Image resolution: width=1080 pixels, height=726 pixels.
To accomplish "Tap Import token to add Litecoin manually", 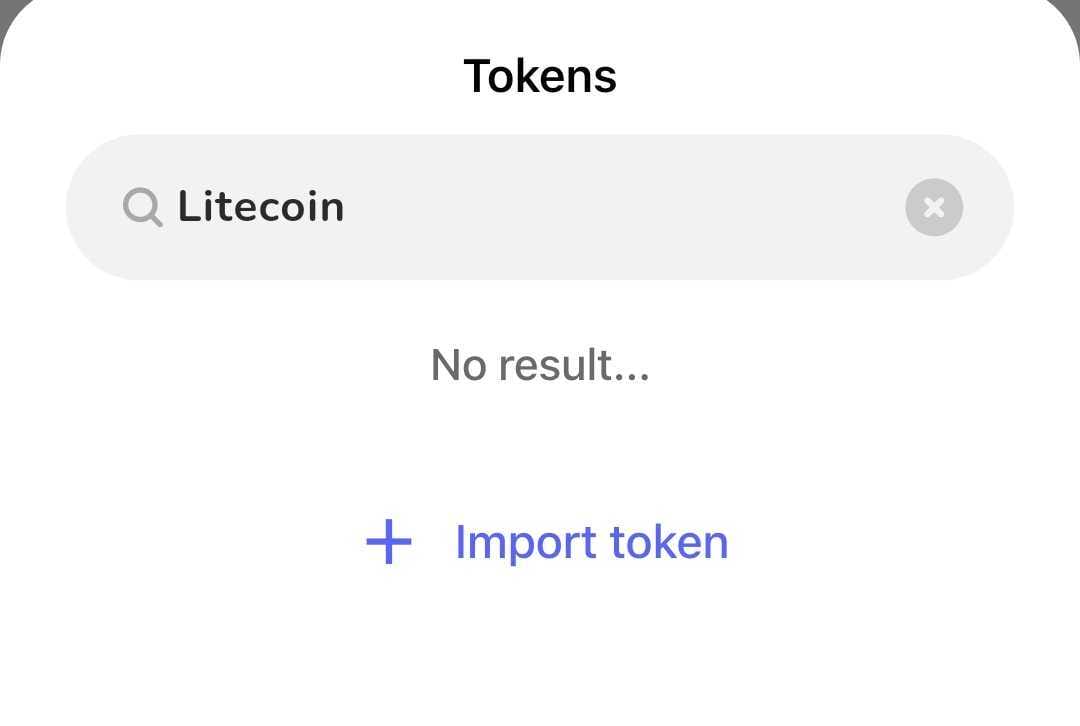I will coord(590,542).
